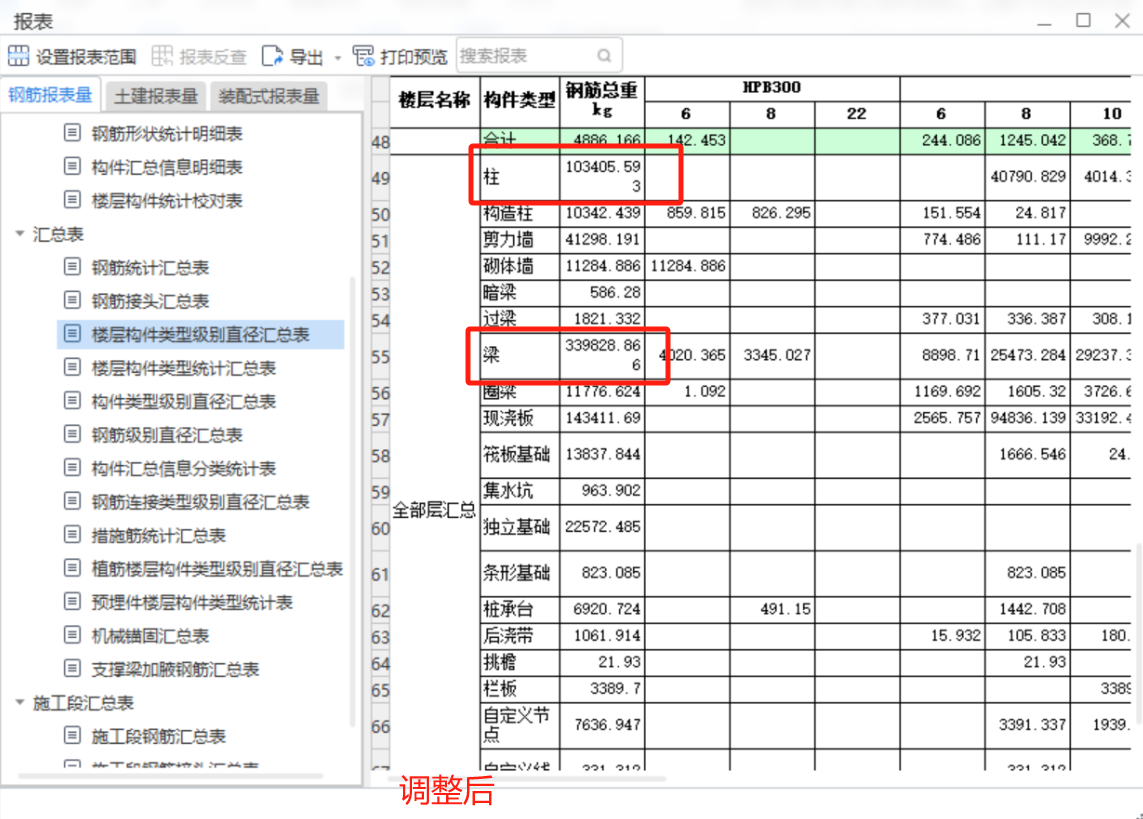The height and width of the screenshot is (819, 1143).
Task: Click the 打印预览 printer icon
Action: click(363, 56)
